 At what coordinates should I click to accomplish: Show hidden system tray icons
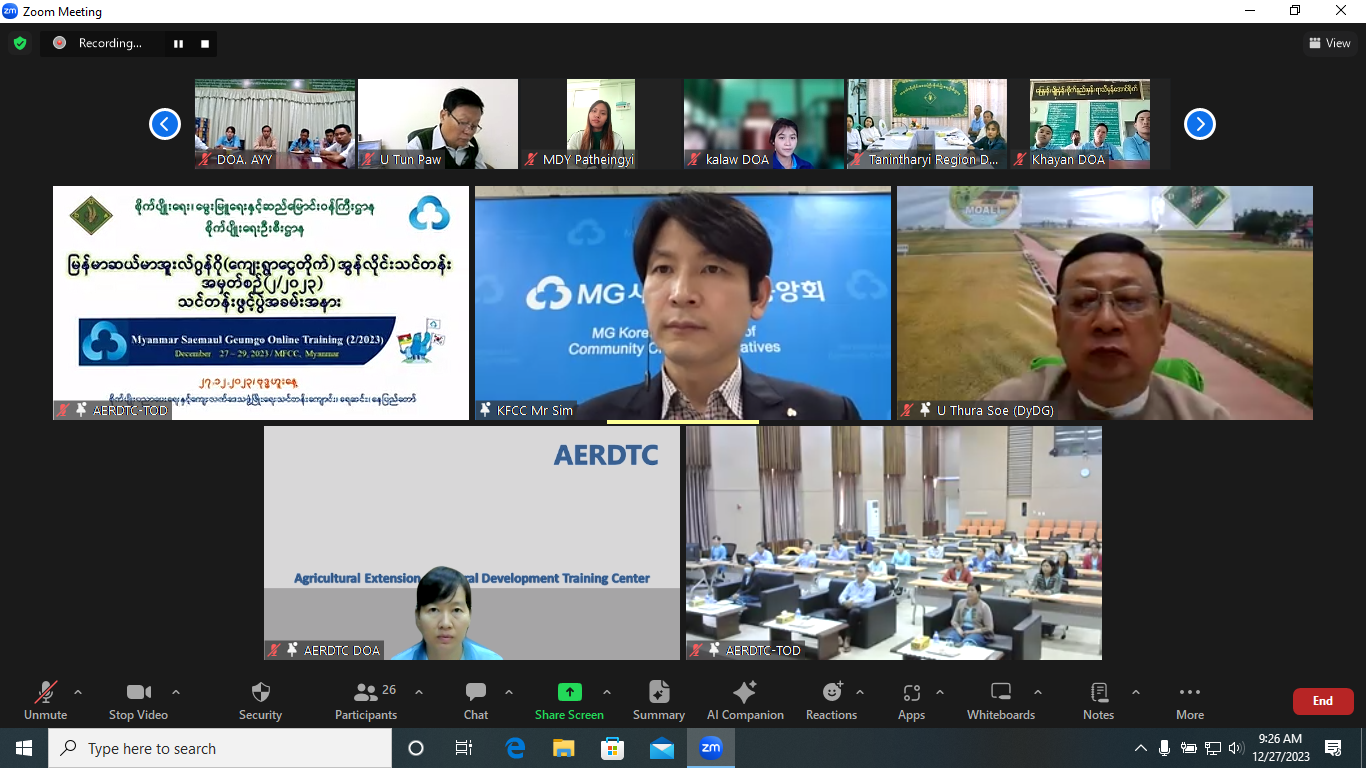click(x=1141, y=748)
